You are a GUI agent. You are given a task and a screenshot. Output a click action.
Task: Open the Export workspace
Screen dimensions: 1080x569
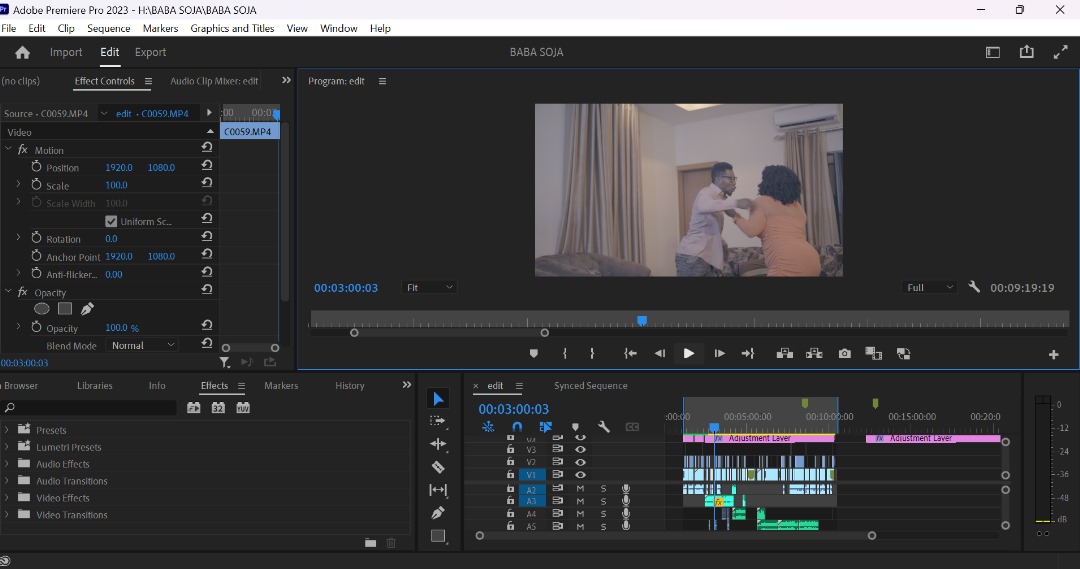pos(150,52)
